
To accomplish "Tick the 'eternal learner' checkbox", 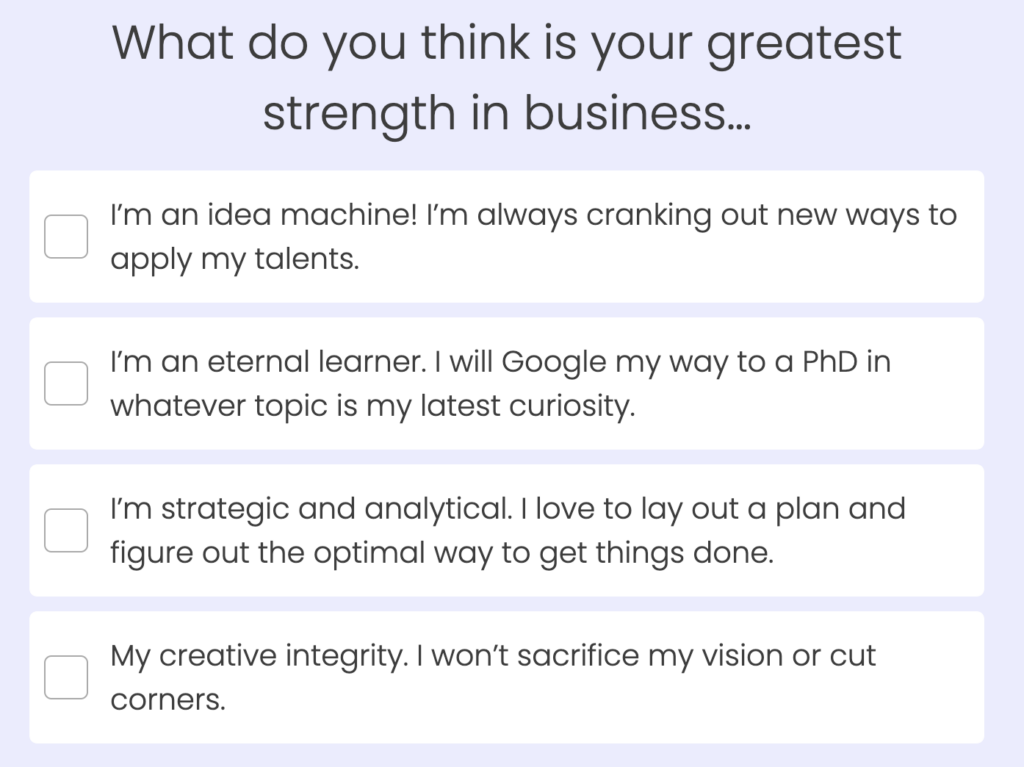I will point(66,384).
